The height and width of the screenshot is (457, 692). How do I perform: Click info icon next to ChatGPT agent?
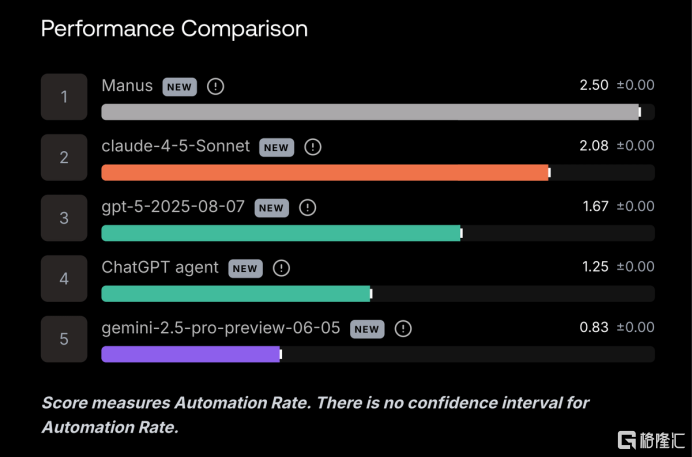pos(282,268)
